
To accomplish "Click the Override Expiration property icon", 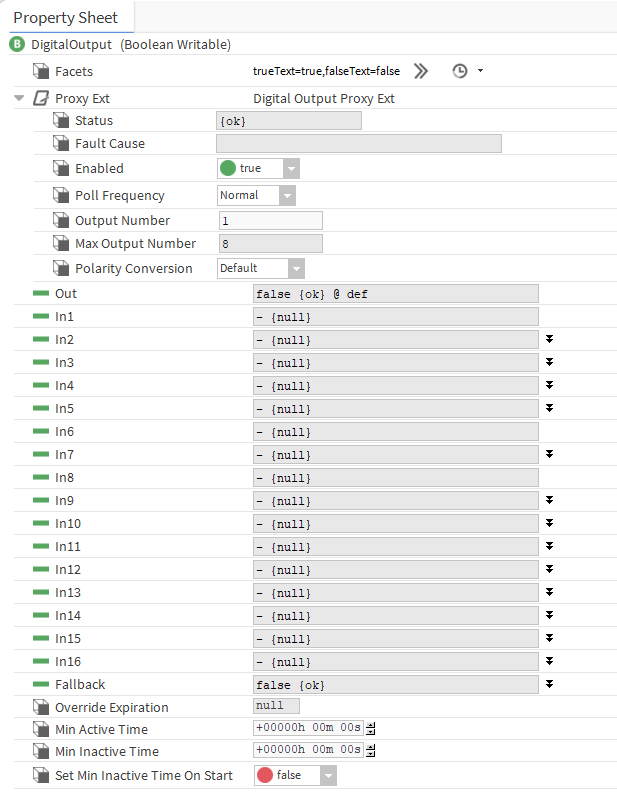I will (x=41, y=708).
